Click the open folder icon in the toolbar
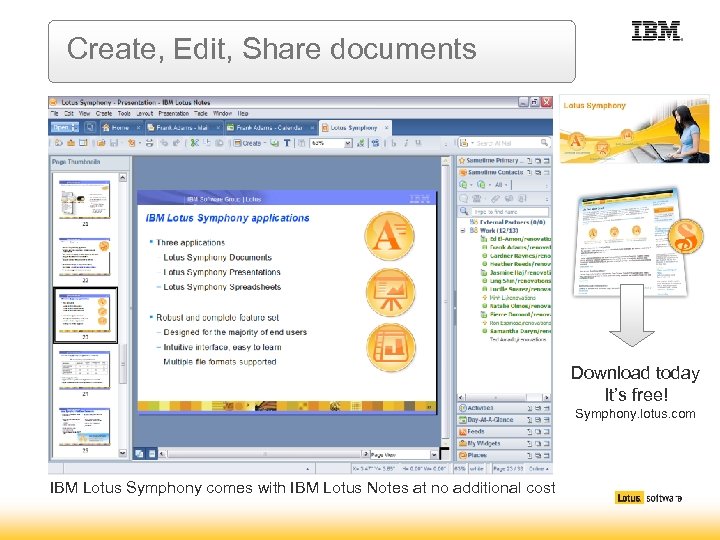Screen dimensions: 720x540 point(101,143)
